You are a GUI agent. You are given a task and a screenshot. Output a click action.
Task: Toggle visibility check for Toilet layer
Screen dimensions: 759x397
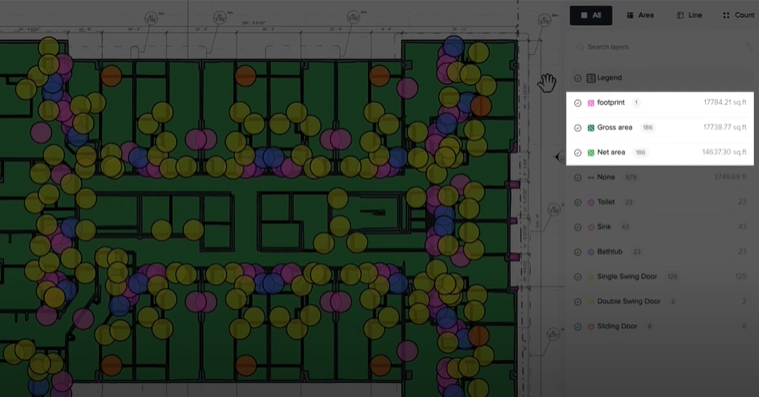click(577, 202)
